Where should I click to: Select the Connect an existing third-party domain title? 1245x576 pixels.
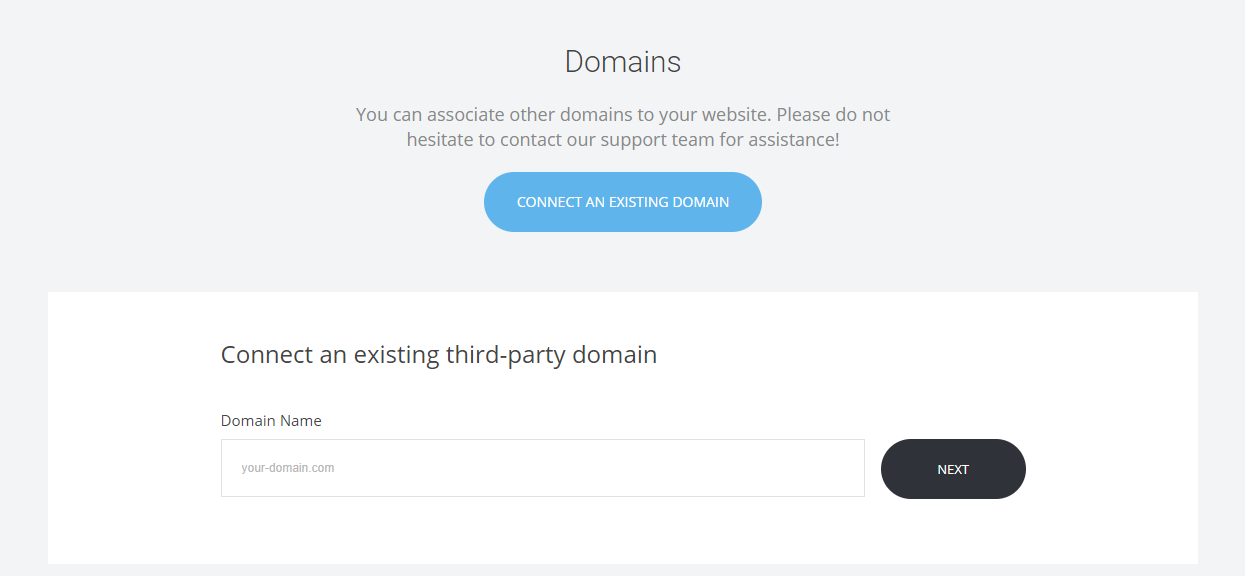(439, 354)
